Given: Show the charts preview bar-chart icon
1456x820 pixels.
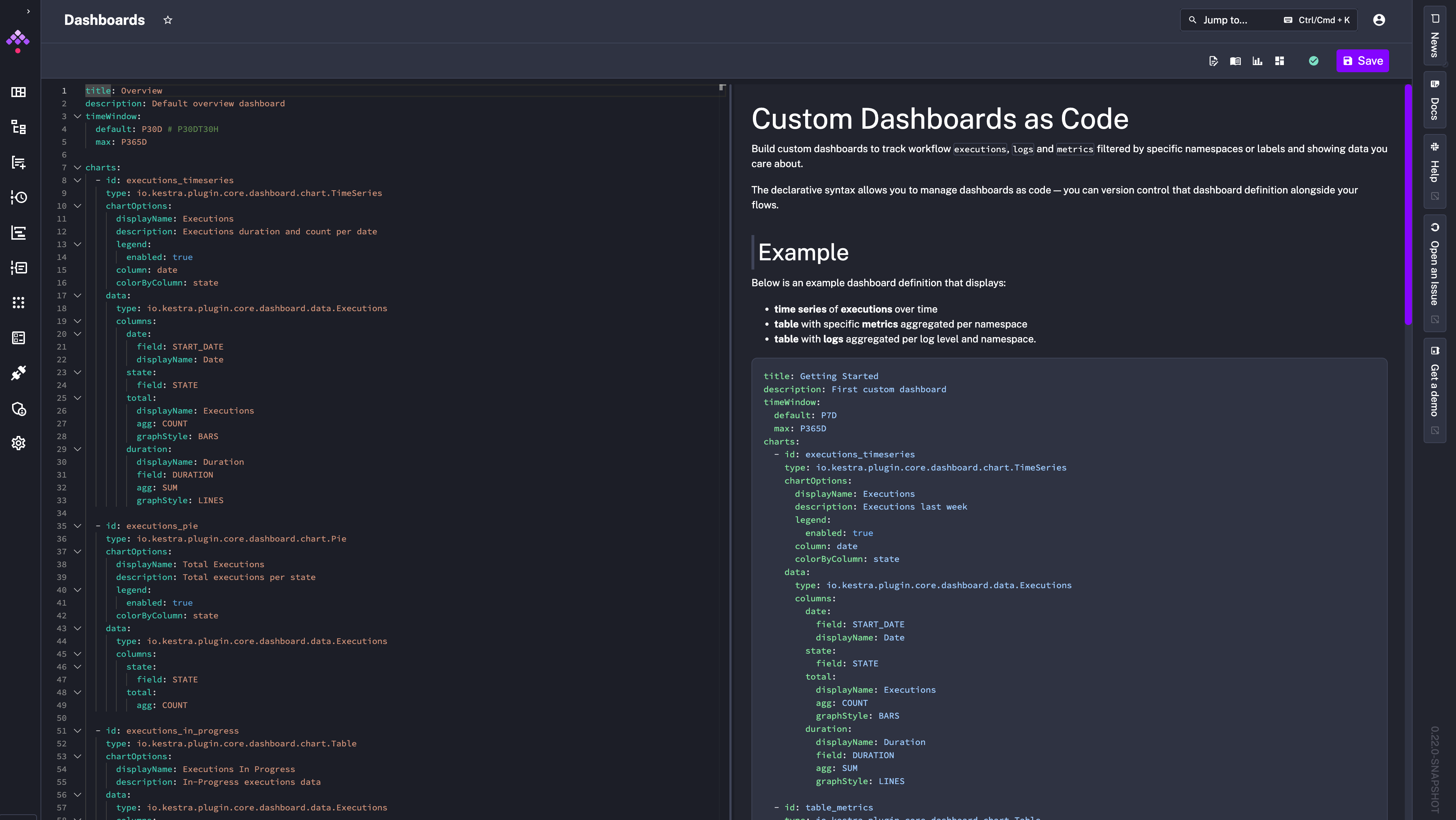Looking at the screenshot, I should (x=1257, y=61).
